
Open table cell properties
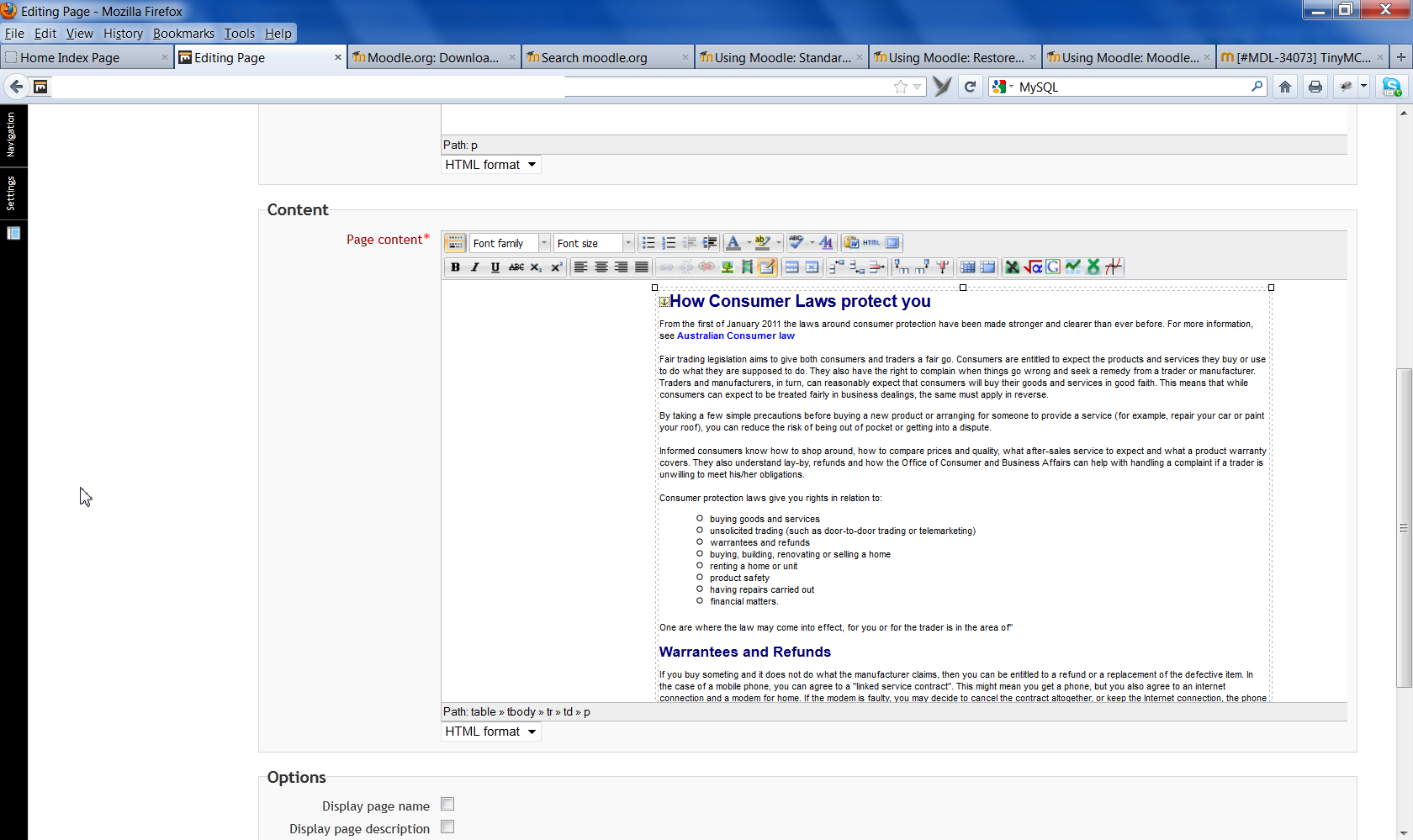click(812, 267)
